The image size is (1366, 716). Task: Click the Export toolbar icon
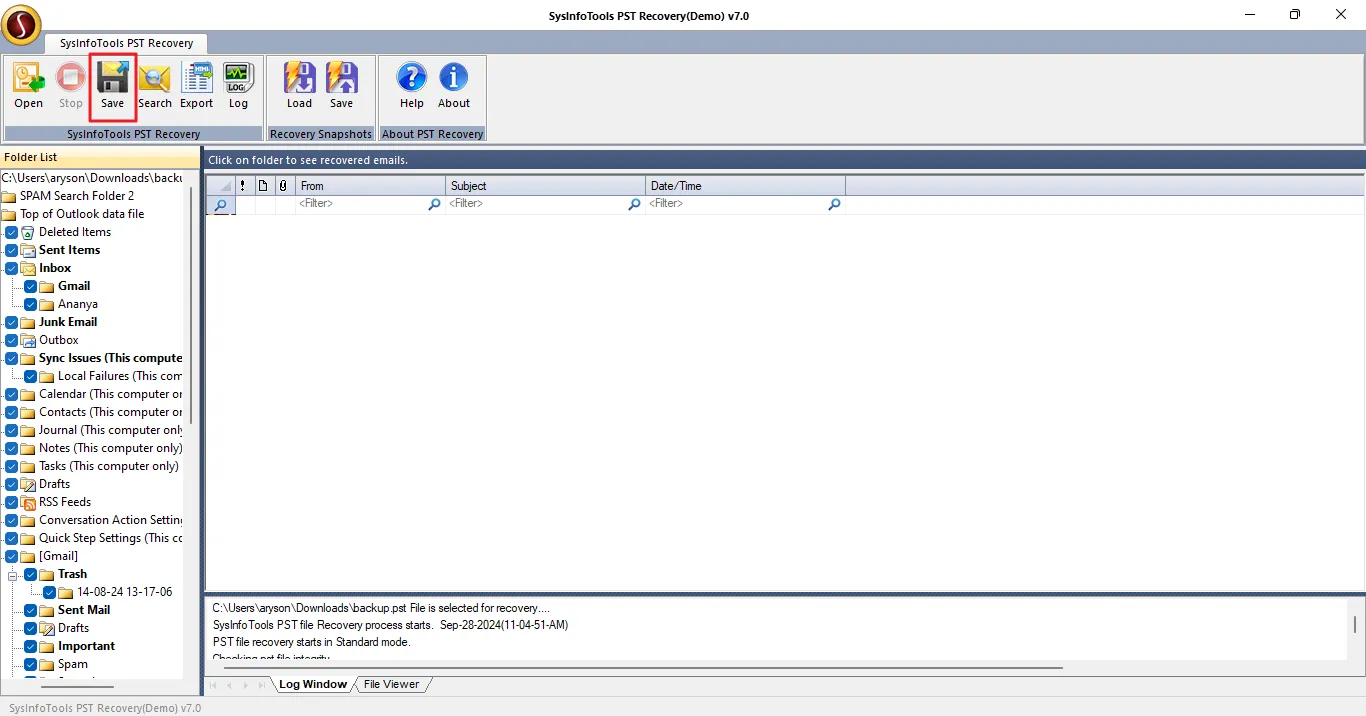(x=197, y=78)
